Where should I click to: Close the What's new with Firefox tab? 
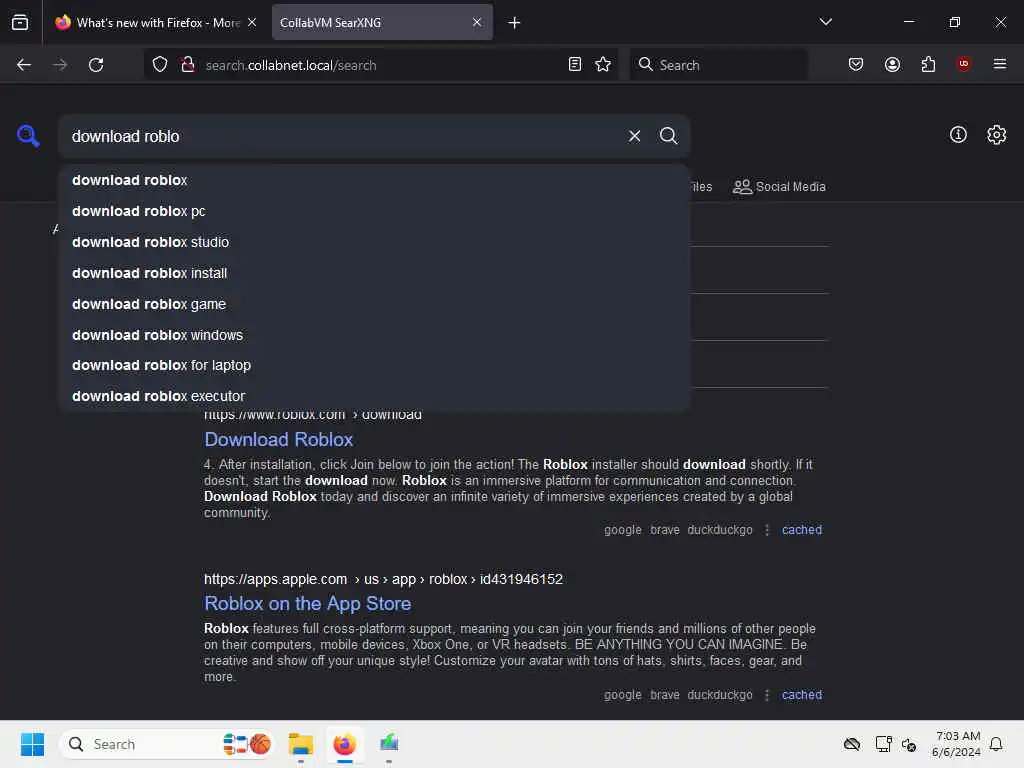tap(252, 22)
